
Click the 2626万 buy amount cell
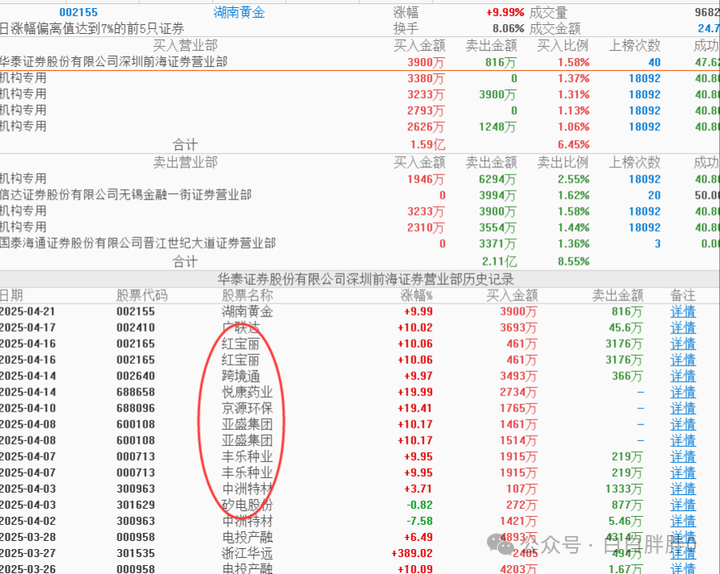click(426, 127)
